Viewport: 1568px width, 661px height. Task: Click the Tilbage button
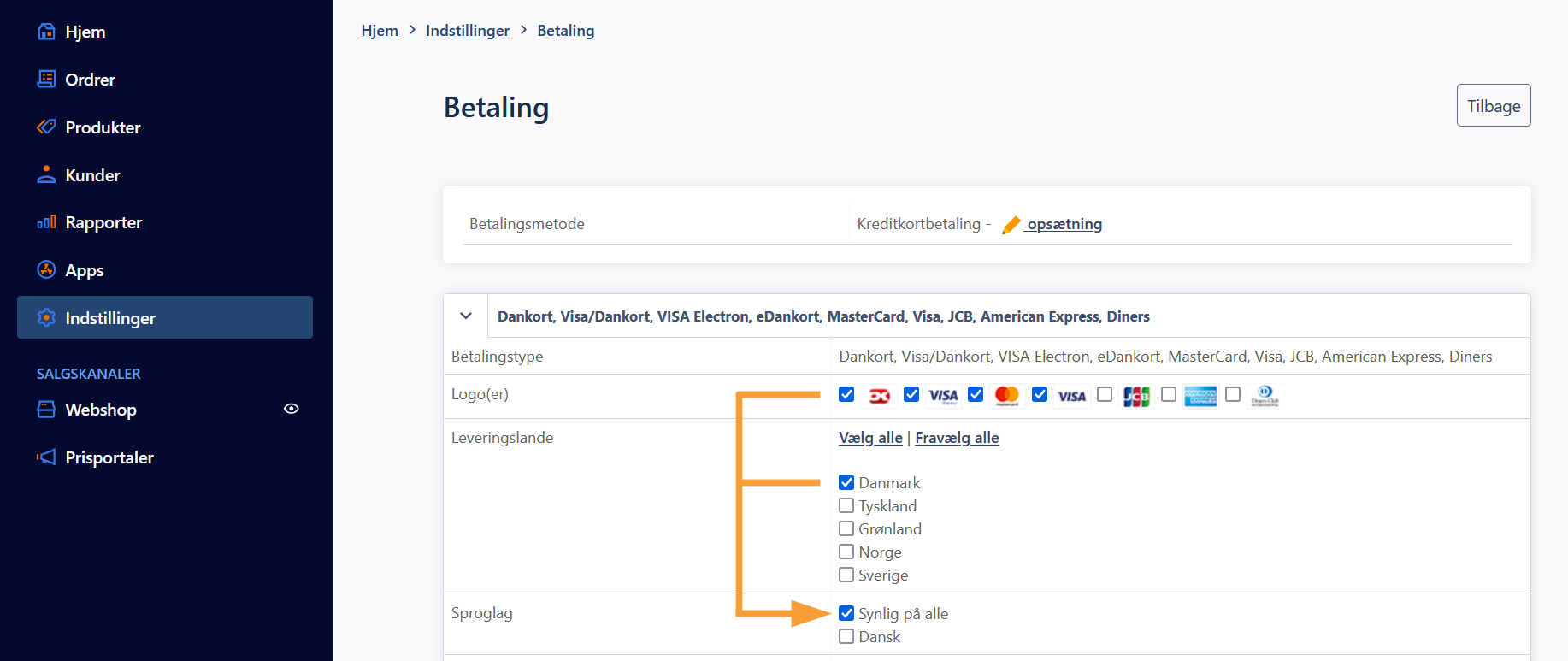click(1494, 105)
